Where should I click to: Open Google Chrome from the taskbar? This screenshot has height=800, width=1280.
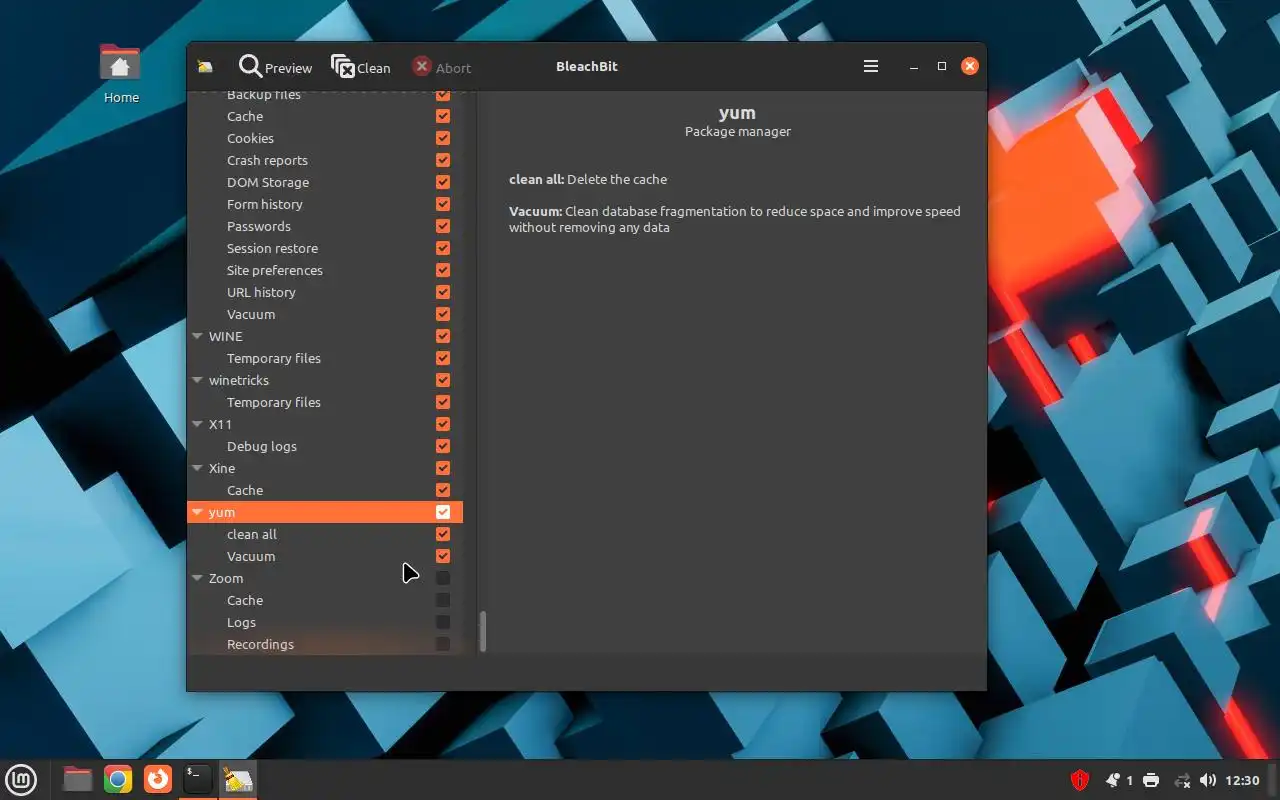(x=118, y=779)
